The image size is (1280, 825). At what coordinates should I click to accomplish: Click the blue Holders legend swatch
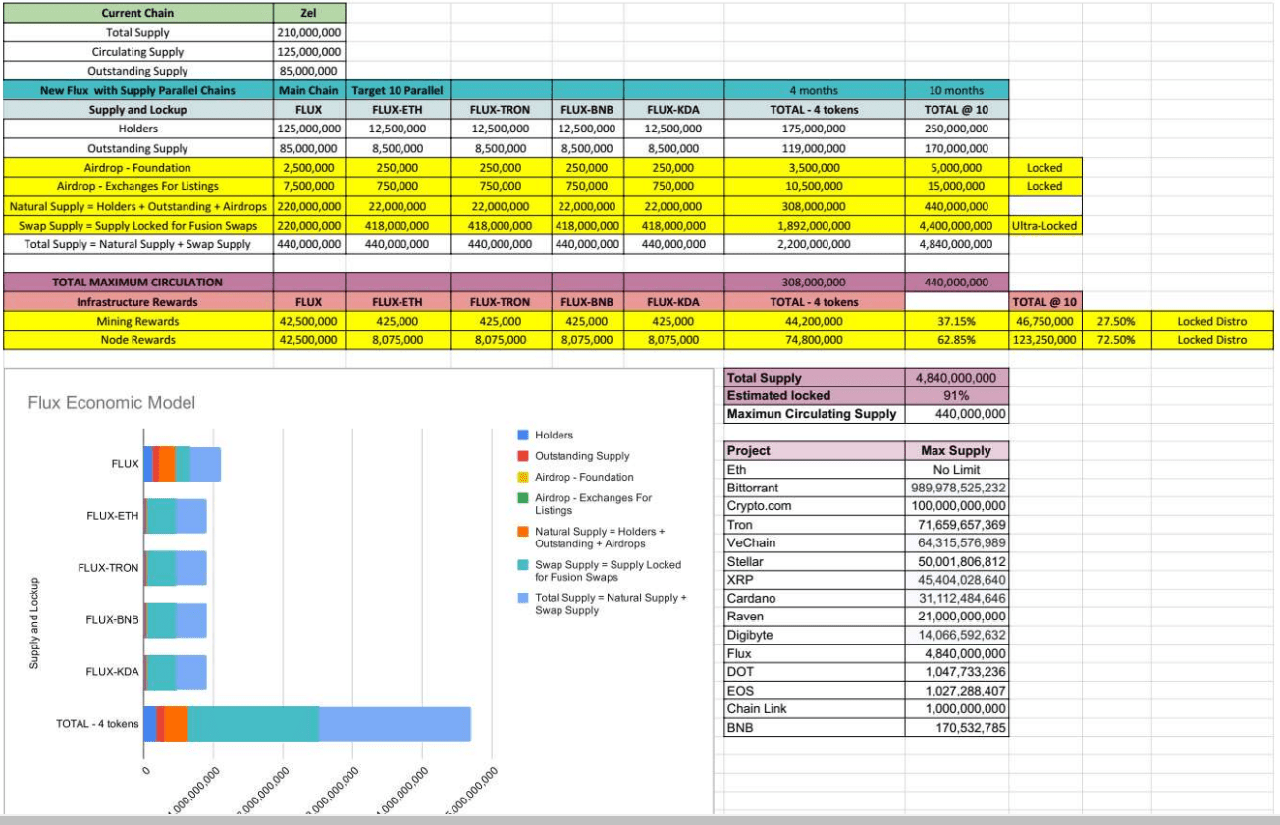(522, 435)
